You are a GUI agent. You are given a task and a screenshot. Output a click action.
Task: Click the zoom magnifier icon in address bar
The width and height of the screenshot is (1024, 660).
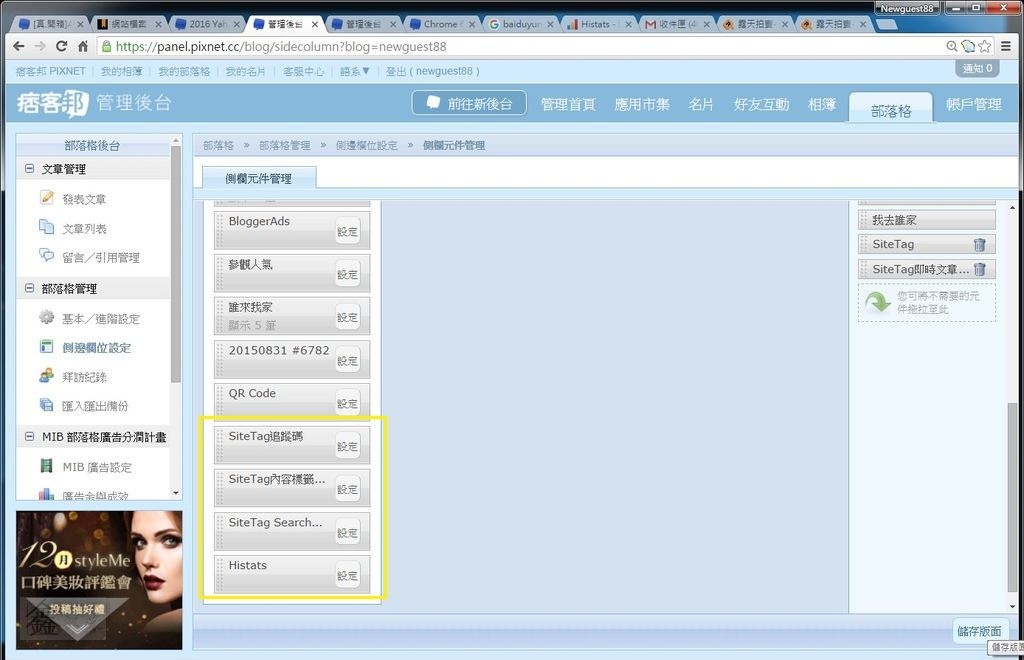point(952,46)
